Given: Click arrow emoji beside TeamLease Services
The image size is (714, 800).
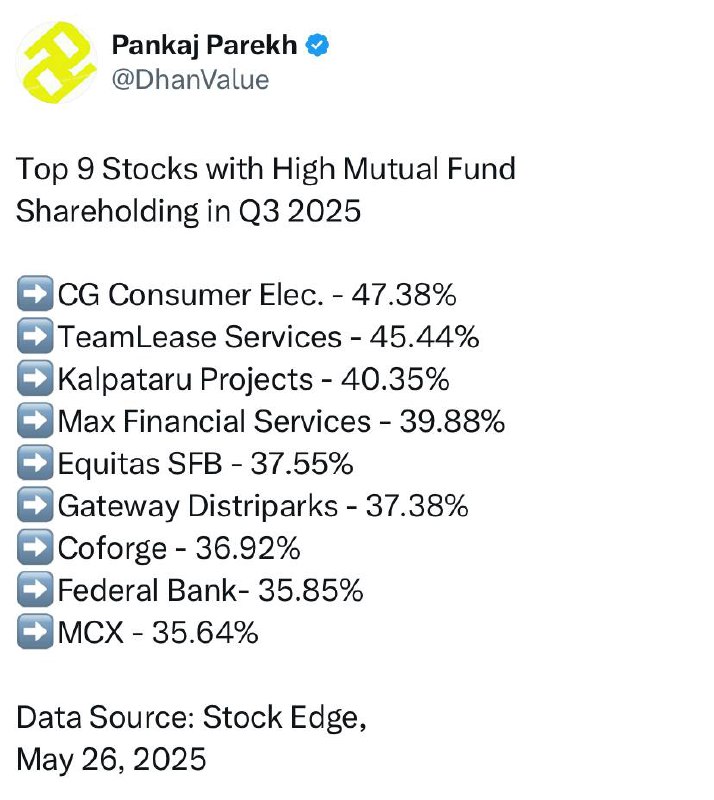Looking at the screenshot, I should [35, 336].
